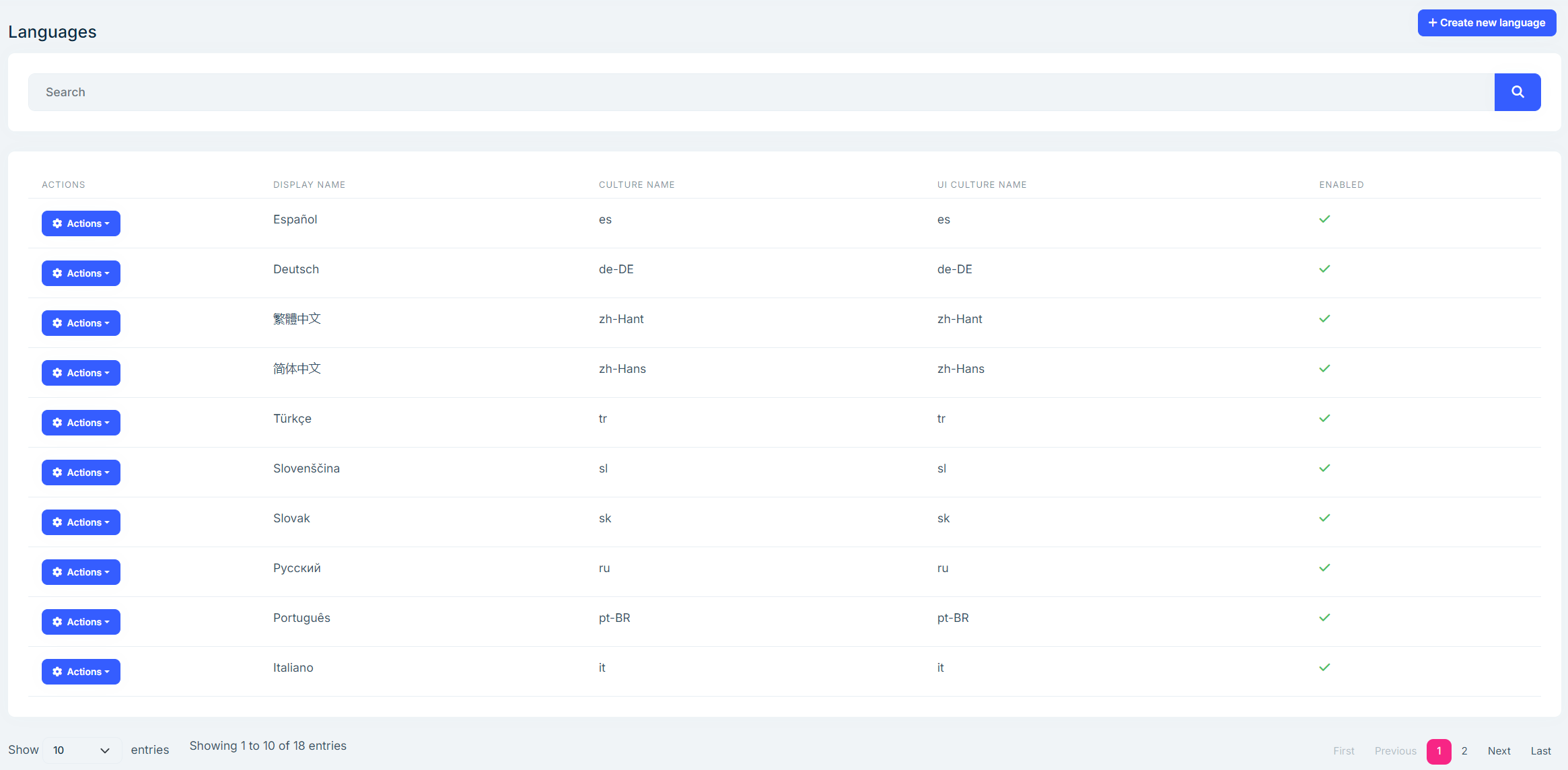The image size is (1568, 770).
Task: Click the enabled checkmark for Deutsch
Action: (x=1324, y=269)
